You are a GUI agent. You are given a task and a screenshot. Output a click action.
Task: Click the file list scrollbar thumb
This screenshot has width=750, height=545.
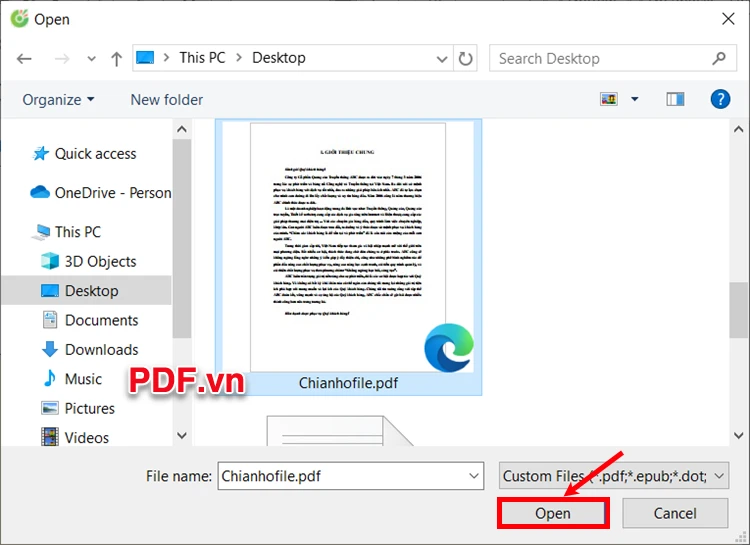pos(739,311)
